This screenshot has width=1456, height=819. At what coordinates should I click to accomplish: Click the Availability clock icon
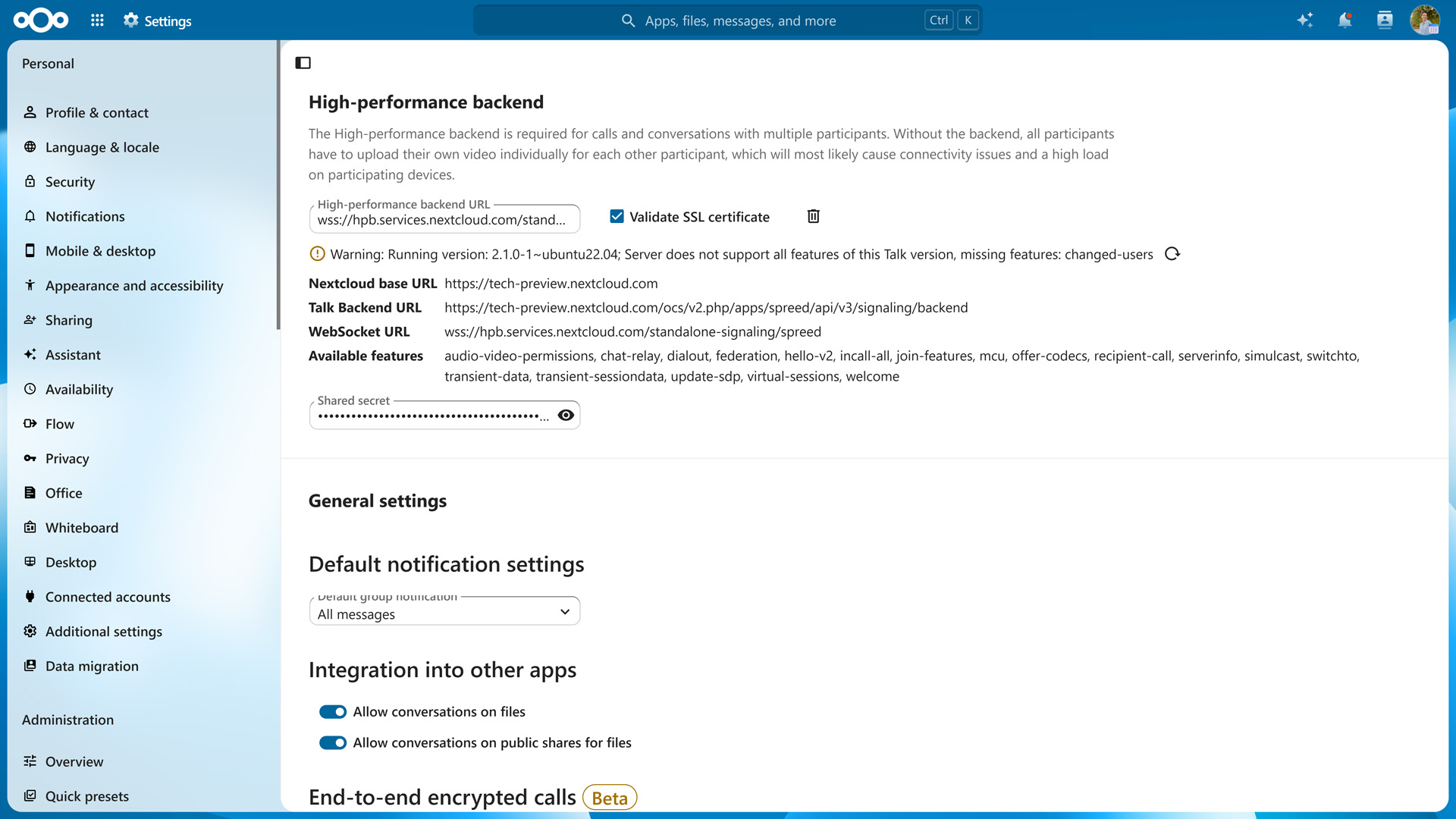click(30, 389)
